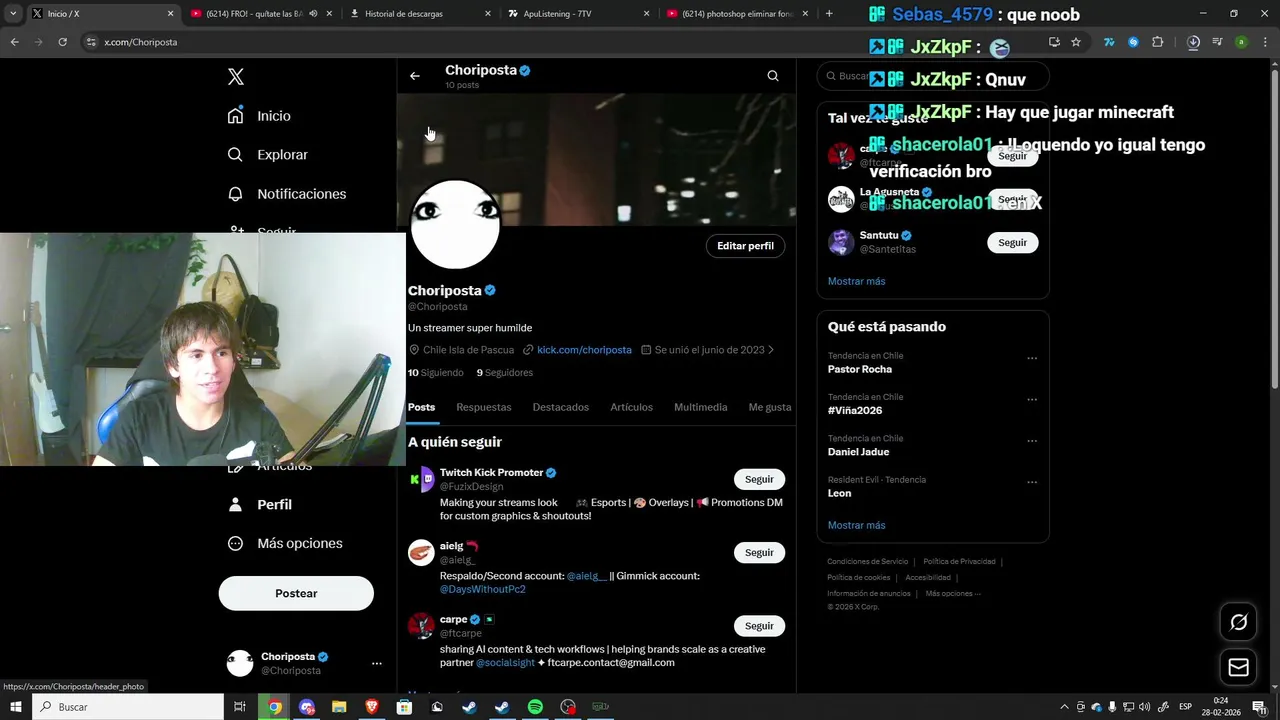Follow aielg in suggestions

(x=759, y=553)
